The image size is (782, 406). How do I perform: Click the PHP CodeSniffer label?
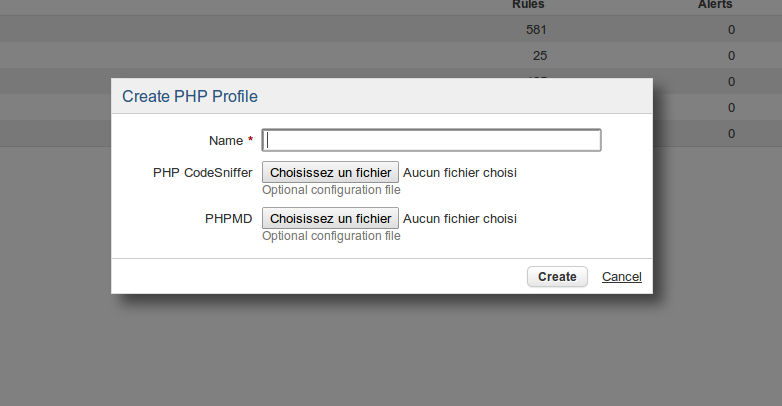[203, 172]
